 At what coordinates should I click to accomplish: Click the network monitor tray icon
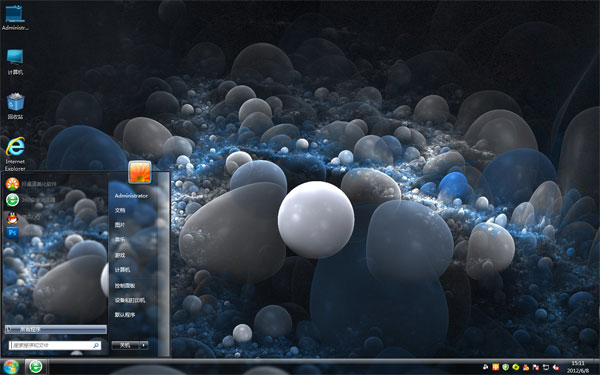[x=546, y=367]
